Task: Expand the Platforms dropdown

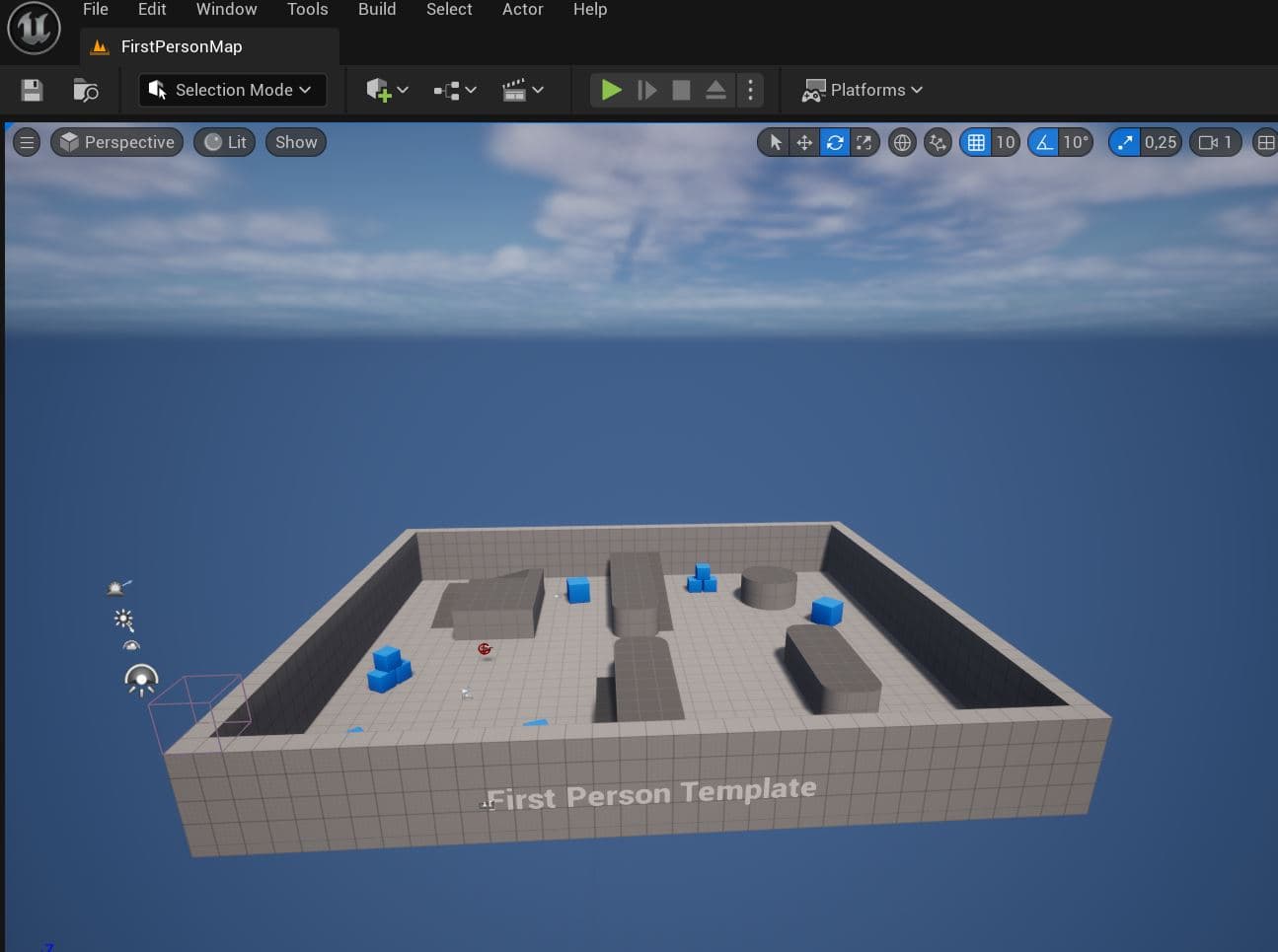Action: 863,90
